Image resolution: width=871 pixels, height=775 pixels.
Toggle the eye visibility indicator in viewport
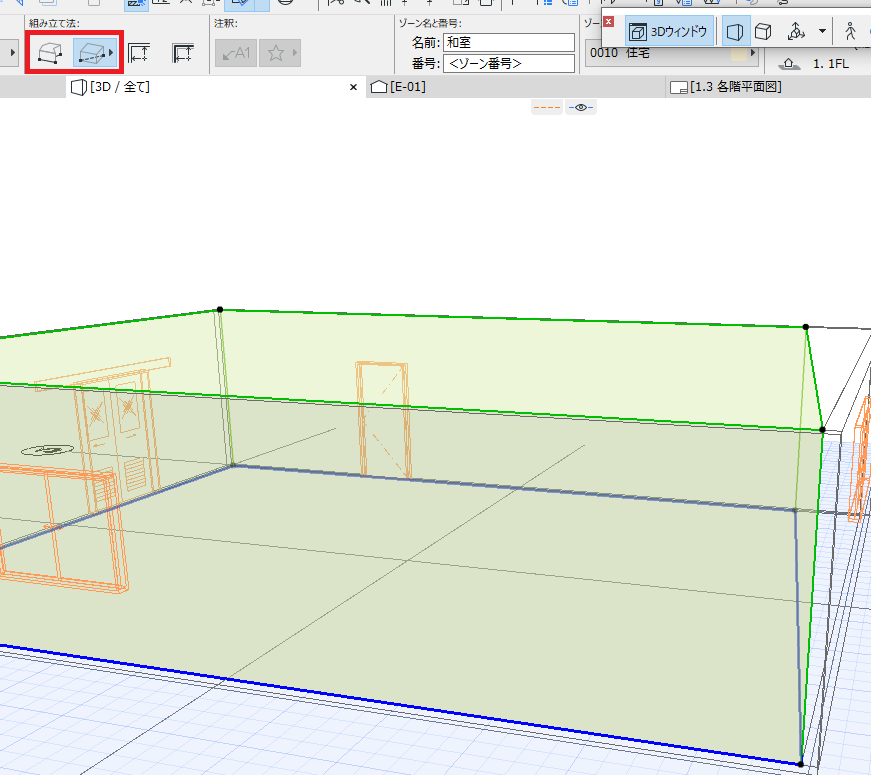[x=581, y=107]
